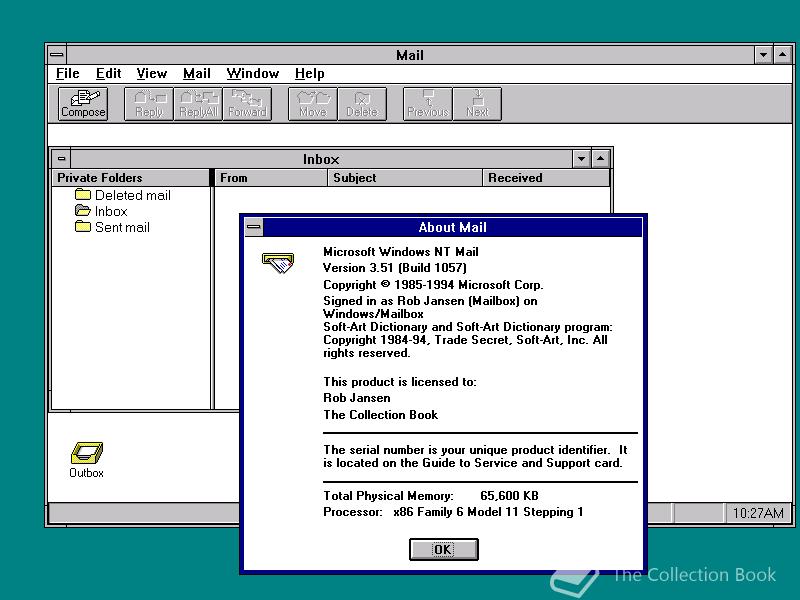The image size is (800, 600).
Task: Open the View menu
Action: 152,73
